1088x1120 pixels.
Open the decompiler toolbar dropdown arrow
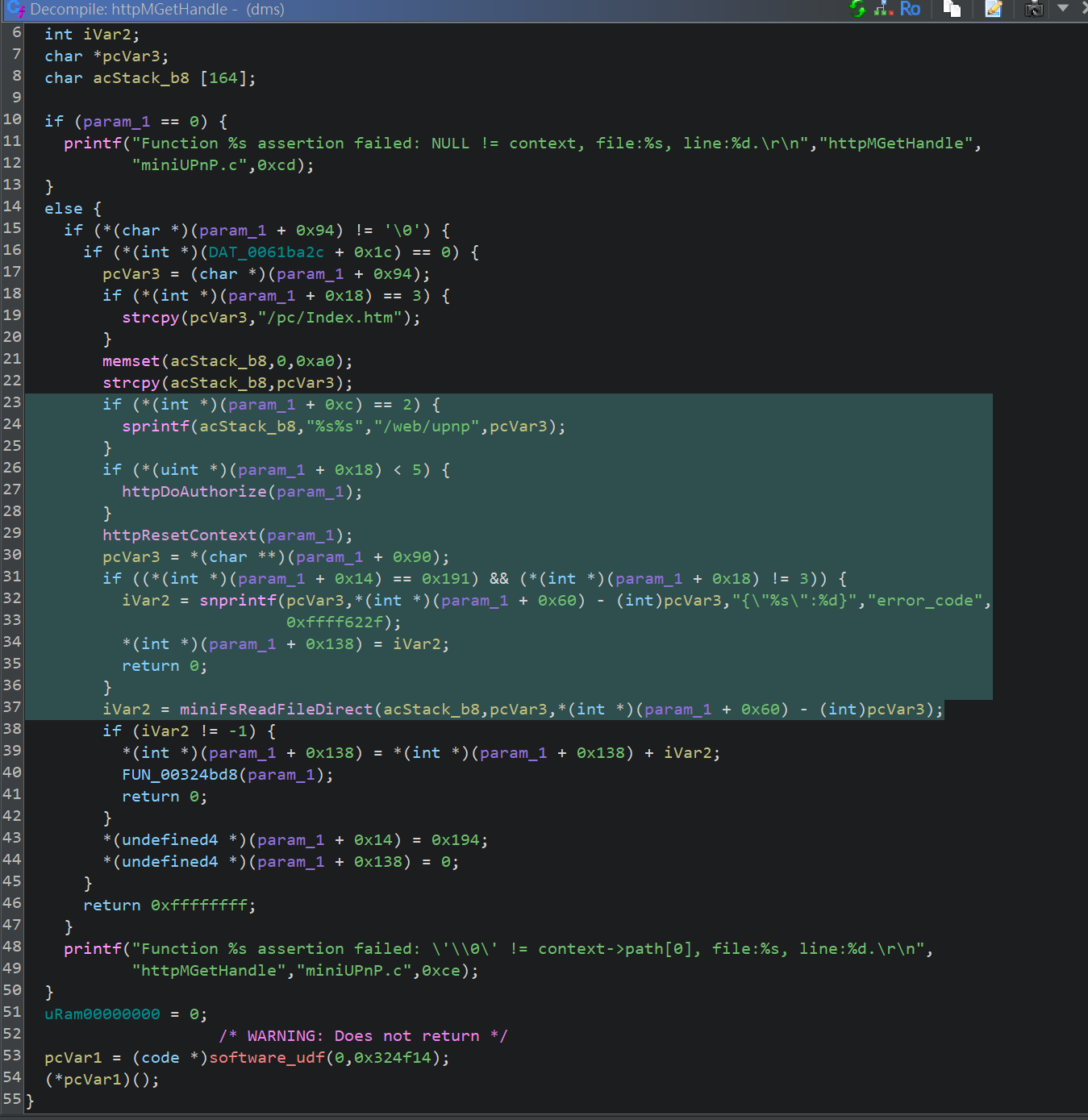(x=1063, y=9)
